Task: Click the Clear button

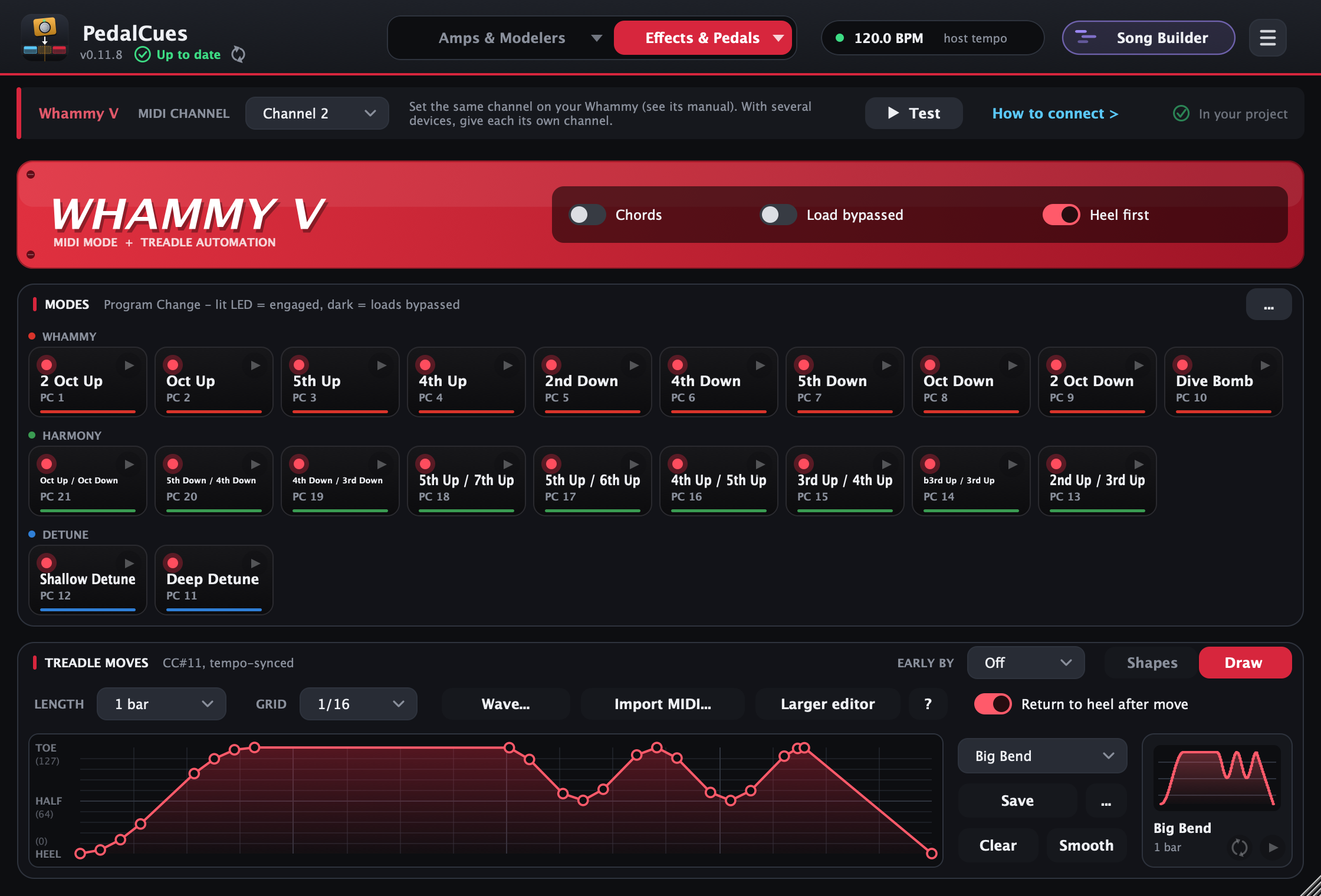Action: [x=998, y=846]
